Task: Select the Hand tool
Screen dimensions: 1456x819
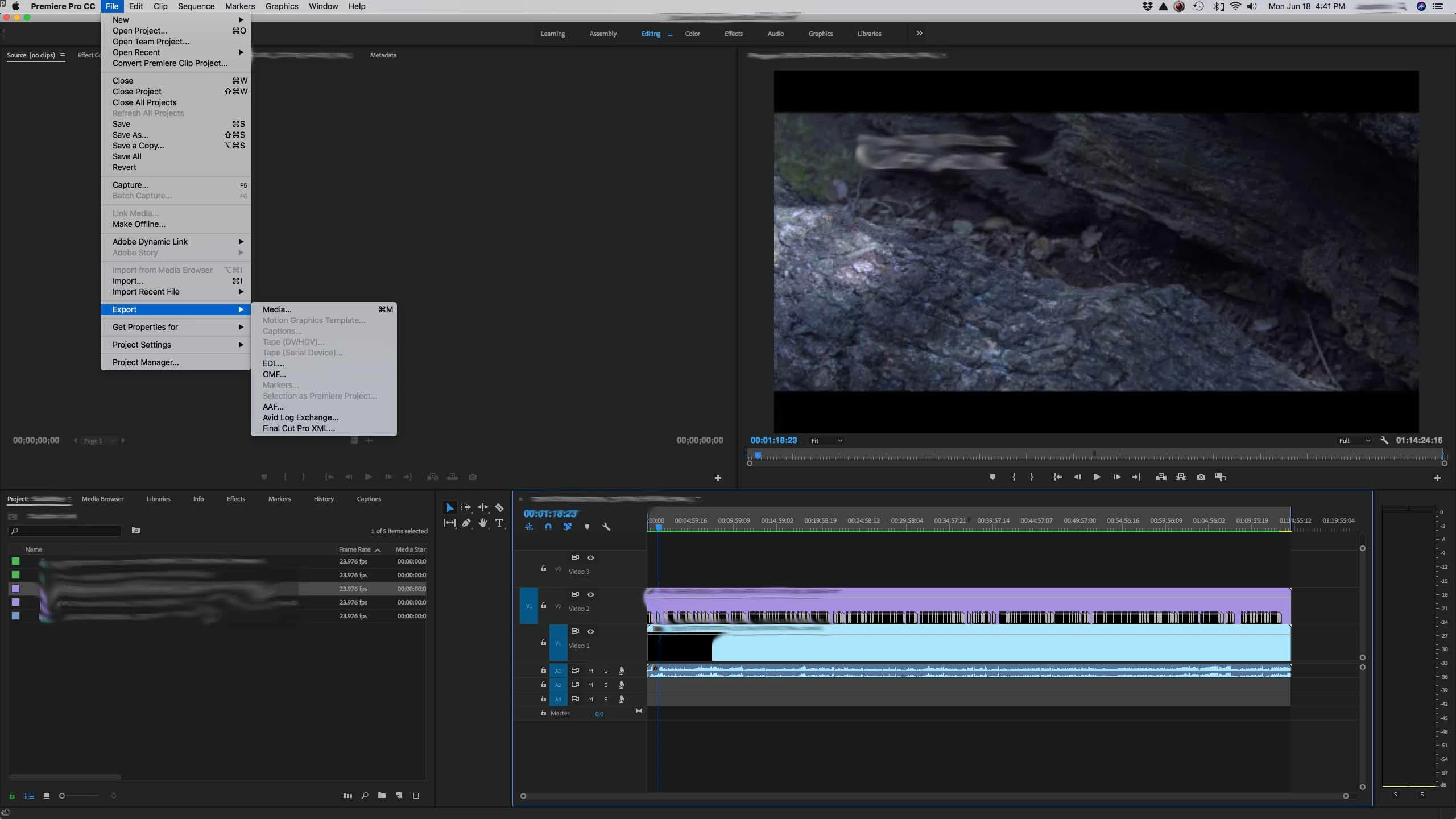Action: (x=483, y=523)
